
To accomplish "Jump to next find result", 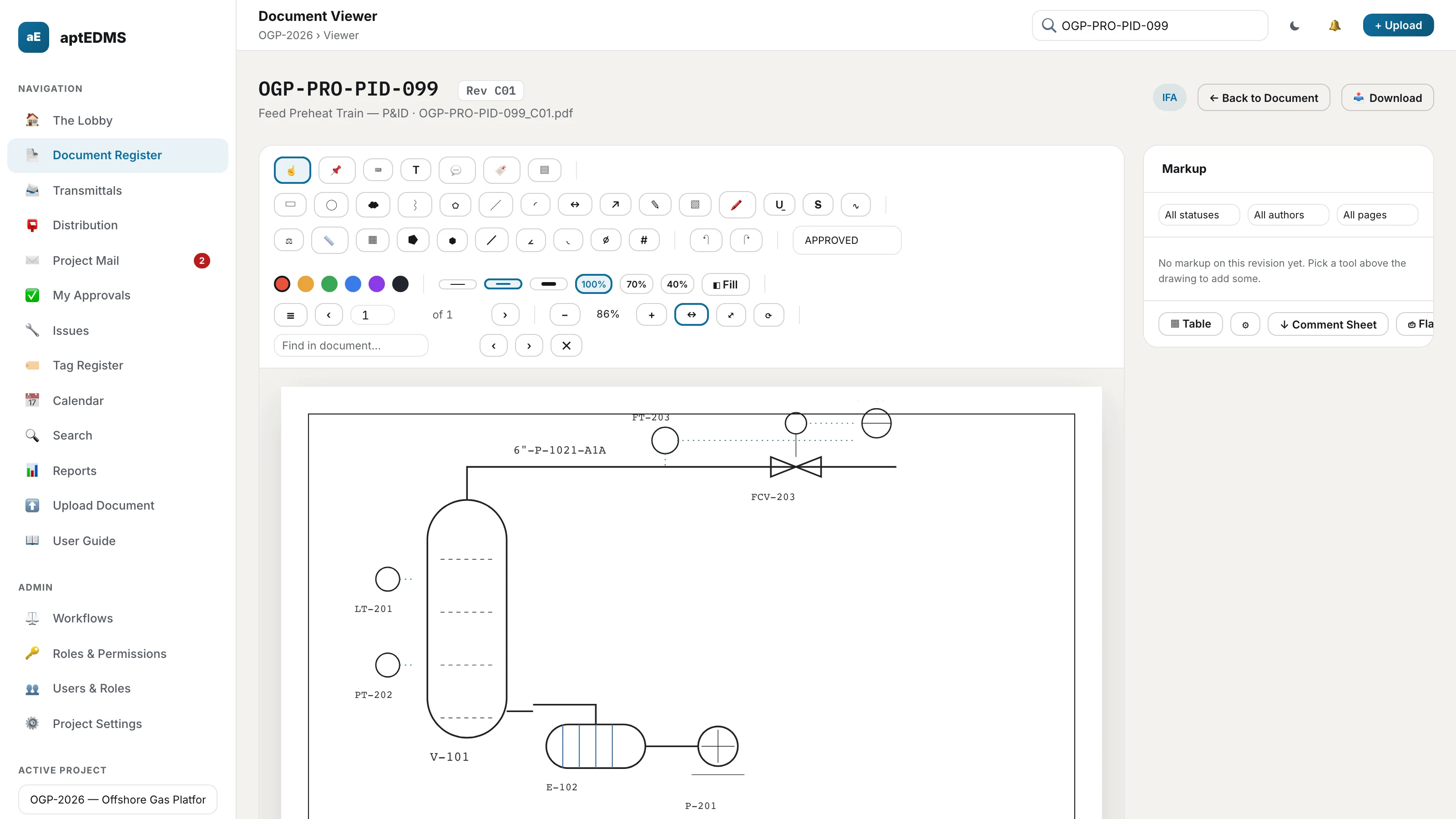I will coord(529,345).
